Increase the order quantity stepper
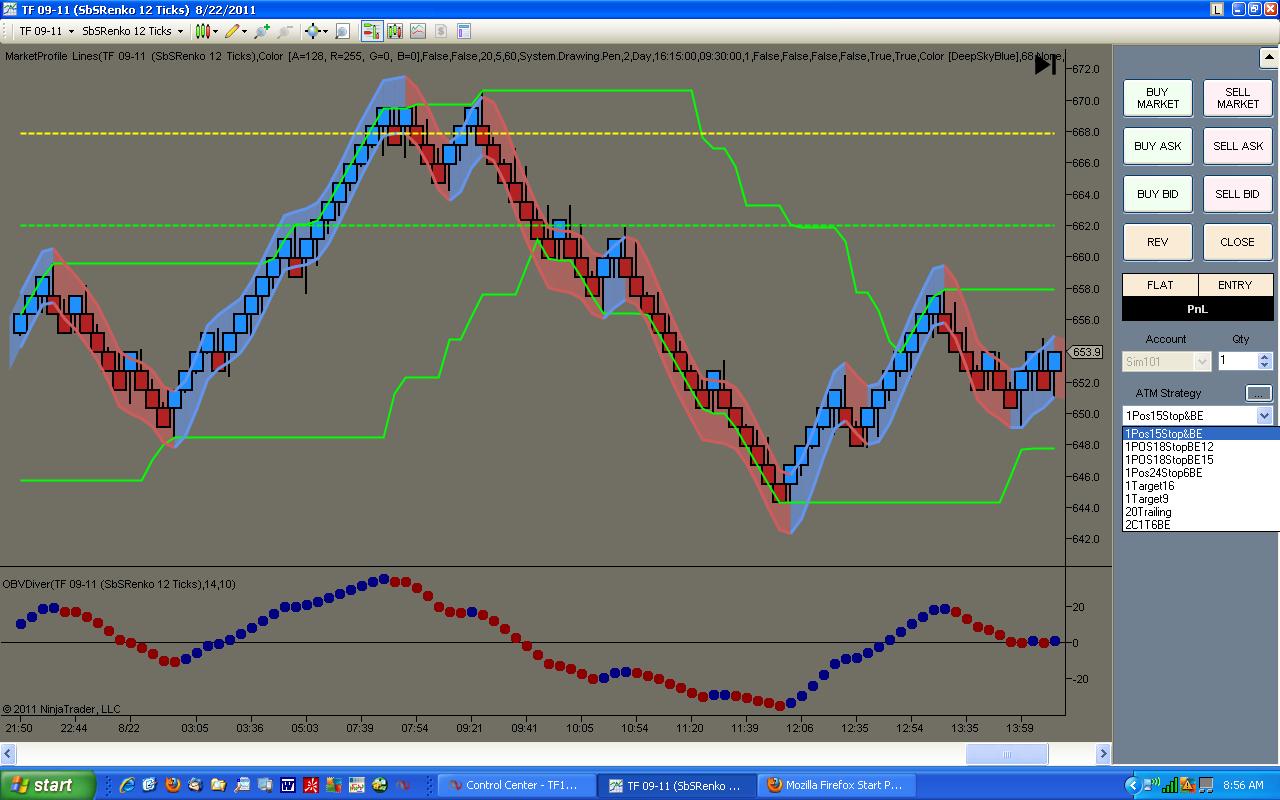 pyautogui.click(x=1265, y=357)
